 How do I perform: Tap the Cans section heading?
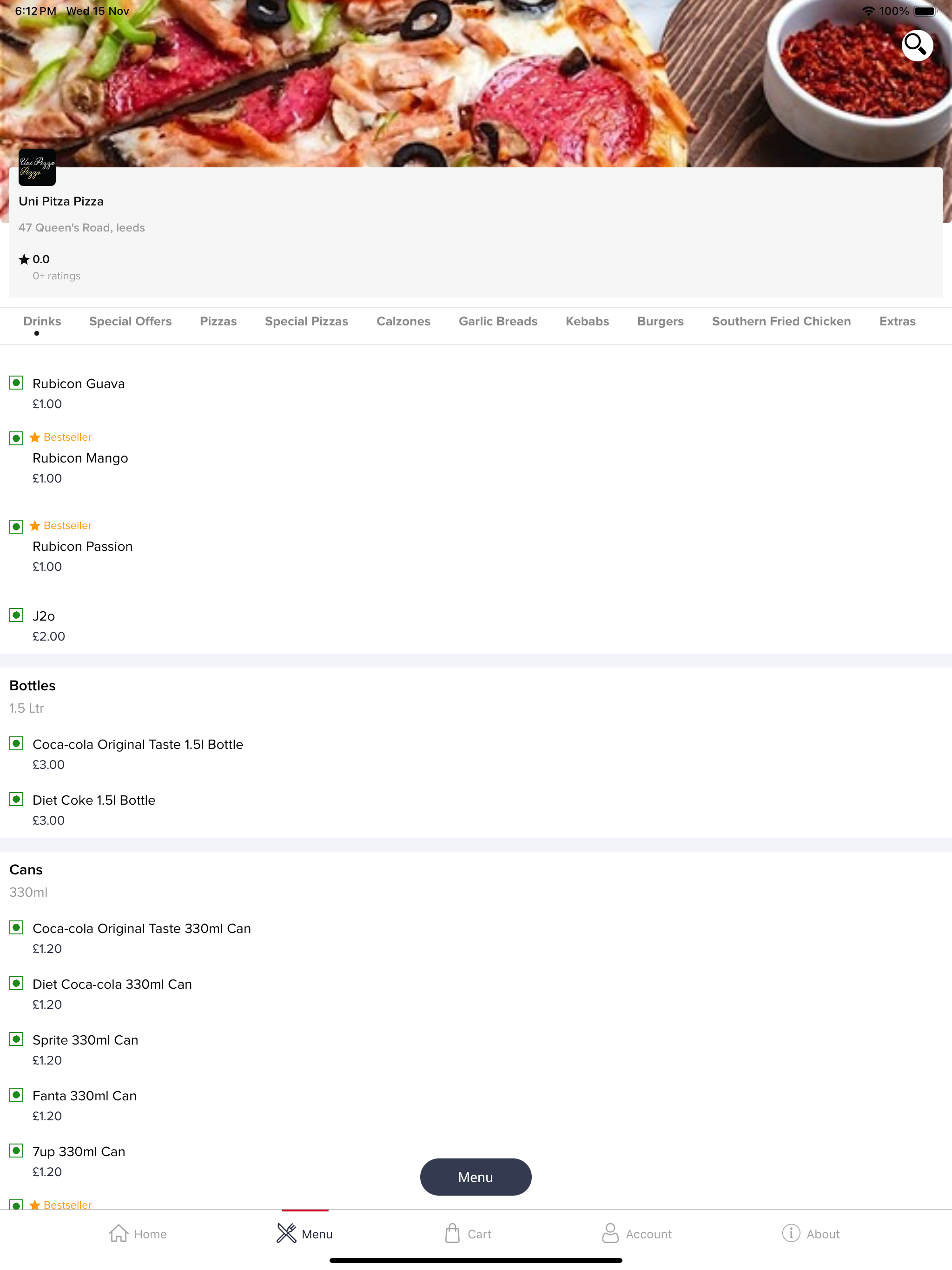pyautogui.click(x=26, y=870)
